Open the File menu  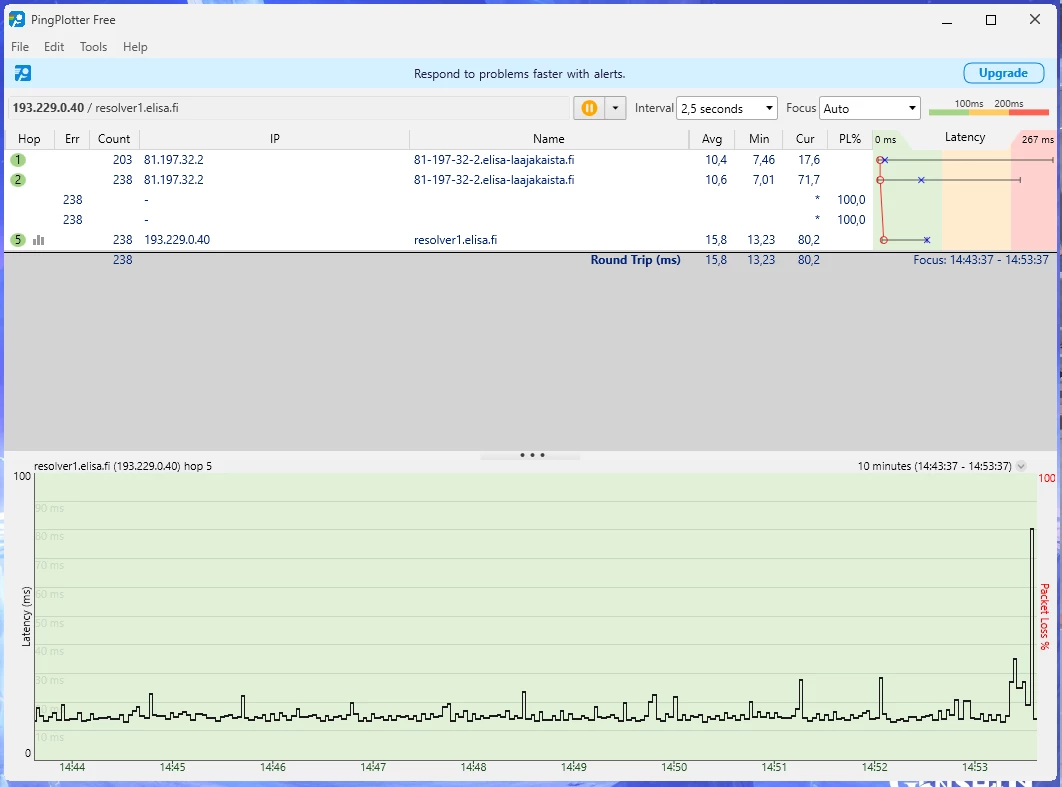click(x=20, y=47)
